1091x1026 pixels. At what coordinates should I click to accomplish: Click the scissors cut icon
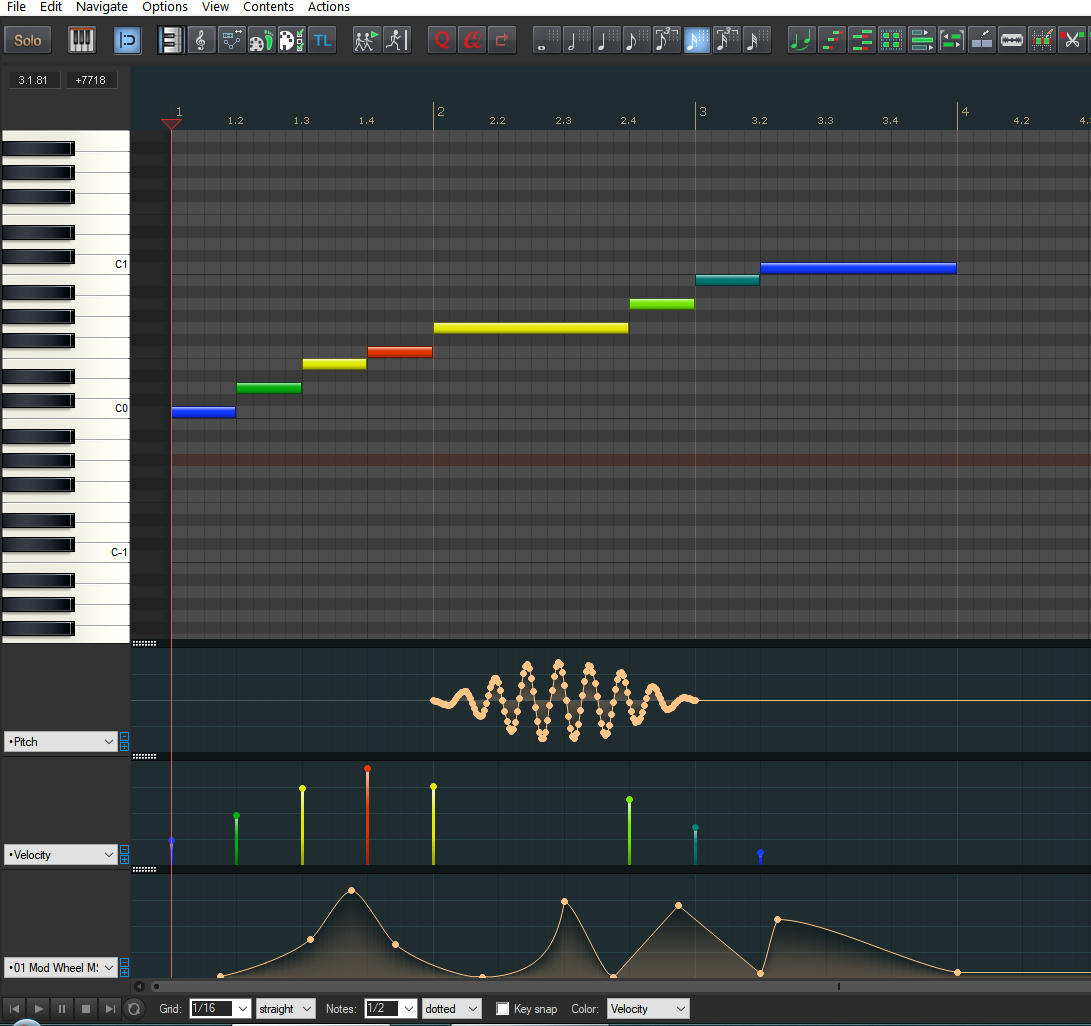pyautogui.click(x=1072, y=40)
